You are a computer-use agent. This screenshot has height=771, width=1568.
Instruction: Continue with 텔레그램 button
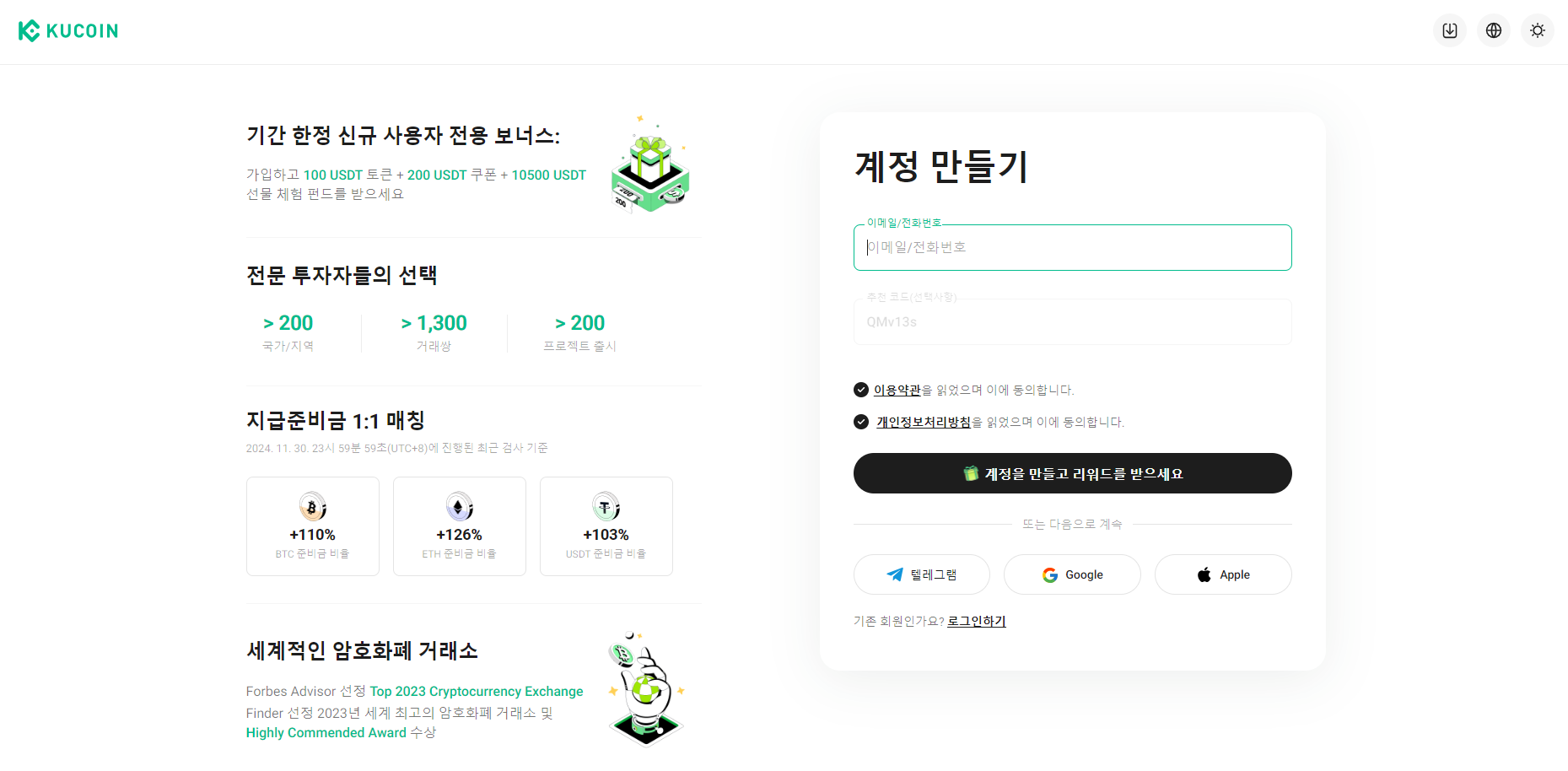(x=922, y=574)
